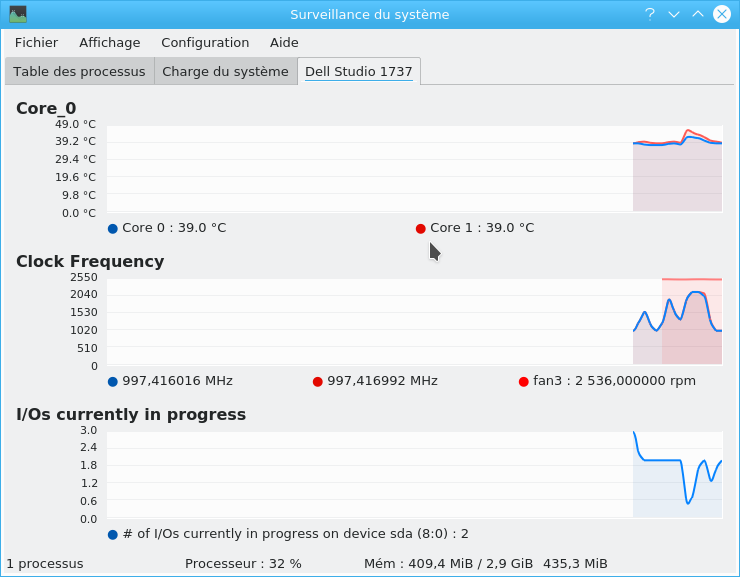Viewport: 740px width, 577px height.
Task: Minimize window with down chevron button
Action: [674, 14]
